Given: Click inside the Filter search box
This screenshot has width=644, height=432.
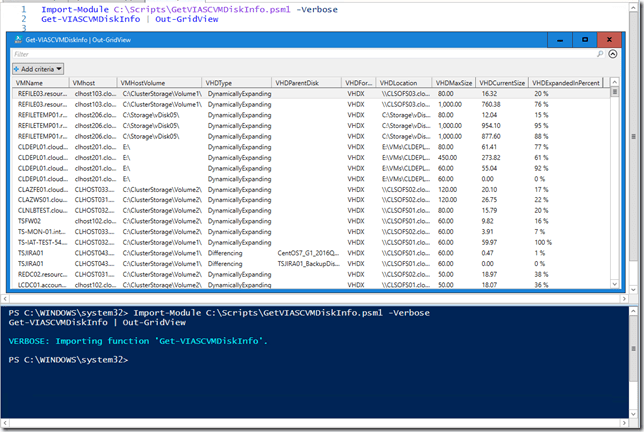Looking at the screenshot, I should pyautogui.click(x=300, y=54).
